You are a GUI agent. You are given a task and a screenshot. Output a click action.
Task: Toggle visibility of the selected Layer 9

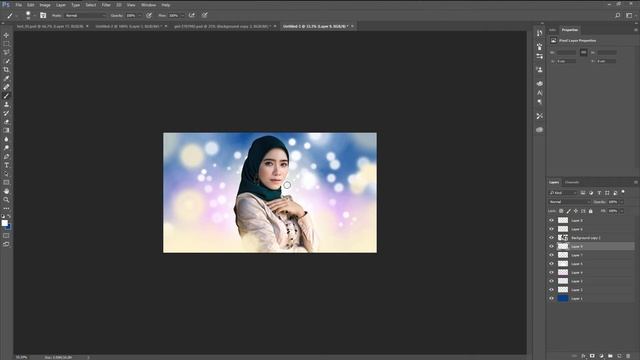coord(551,246)
